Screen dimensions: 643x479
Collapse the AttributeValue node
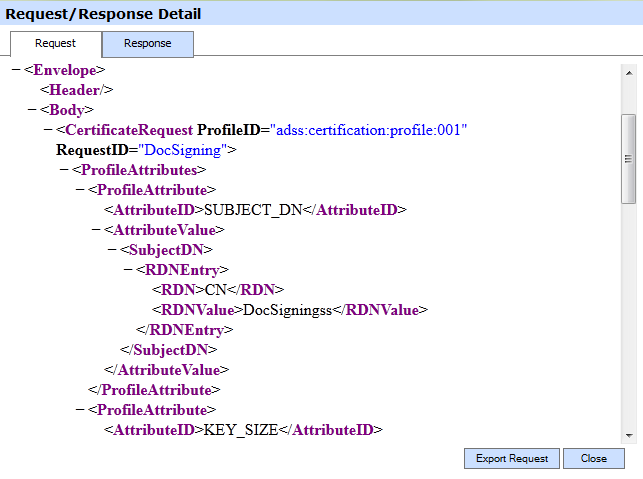96,230
